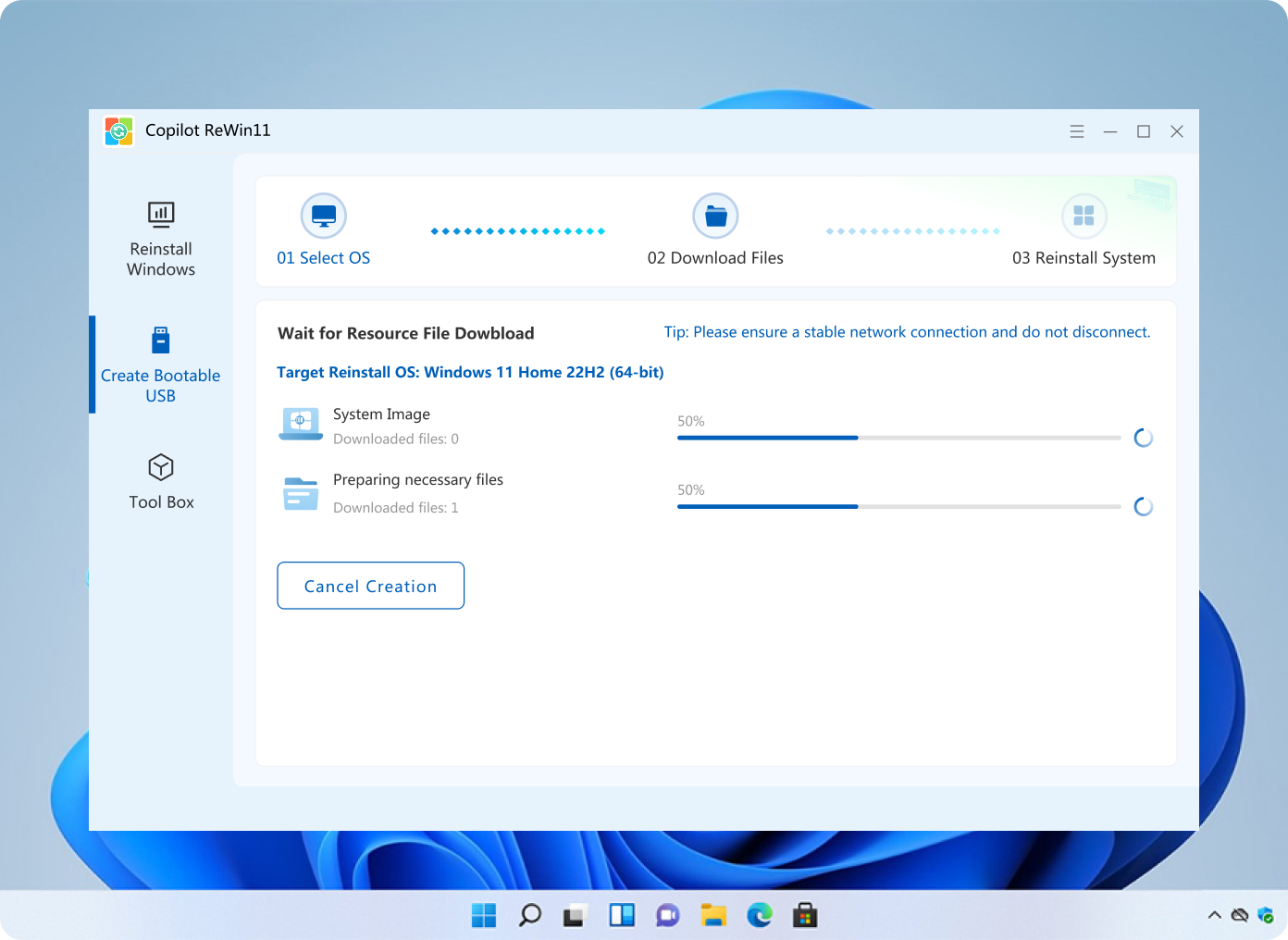Expand the system tray hidden icons chevron
This screenshot has height=940, width=1288.
click(x=1214, y=916)
